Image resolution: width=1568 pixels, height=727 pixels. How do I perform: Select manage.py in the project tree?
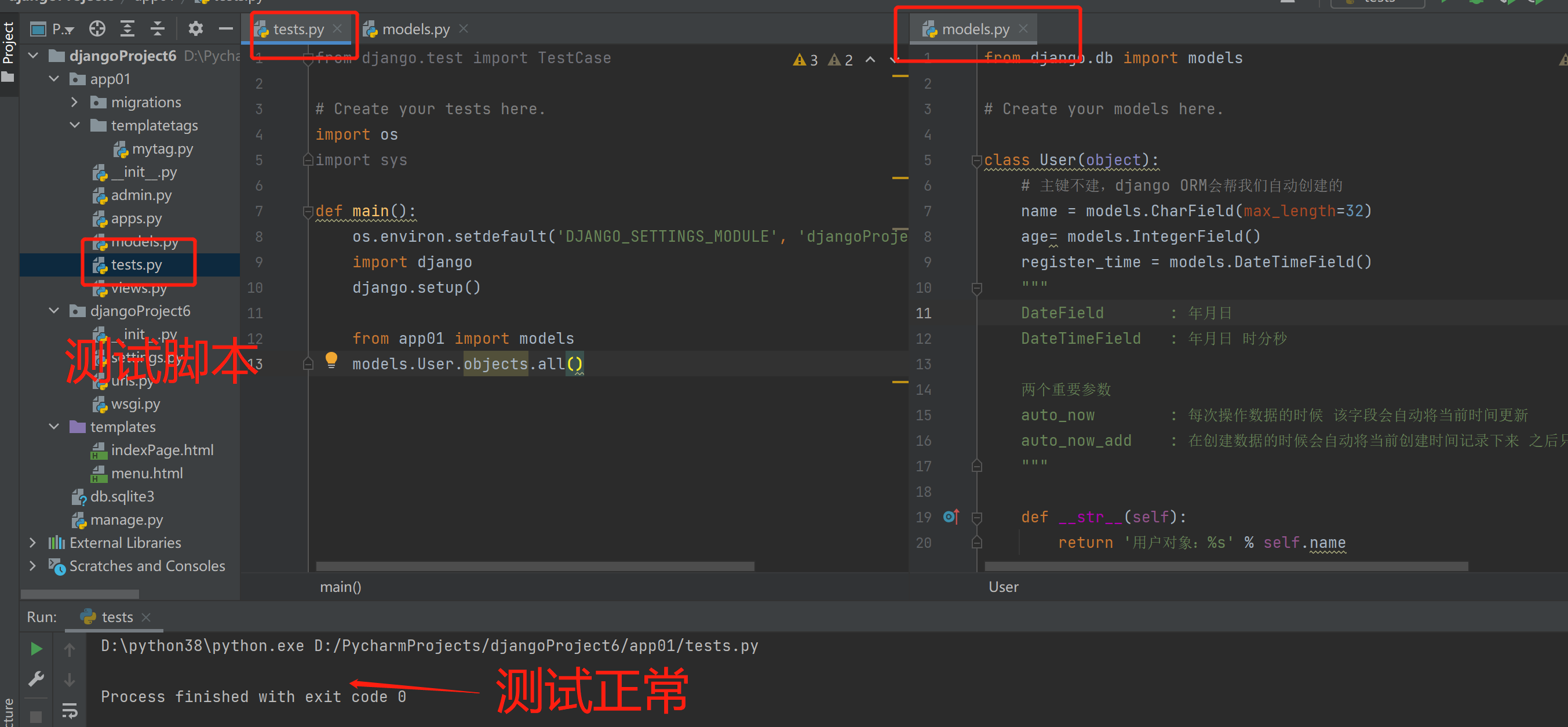point(117,519)
